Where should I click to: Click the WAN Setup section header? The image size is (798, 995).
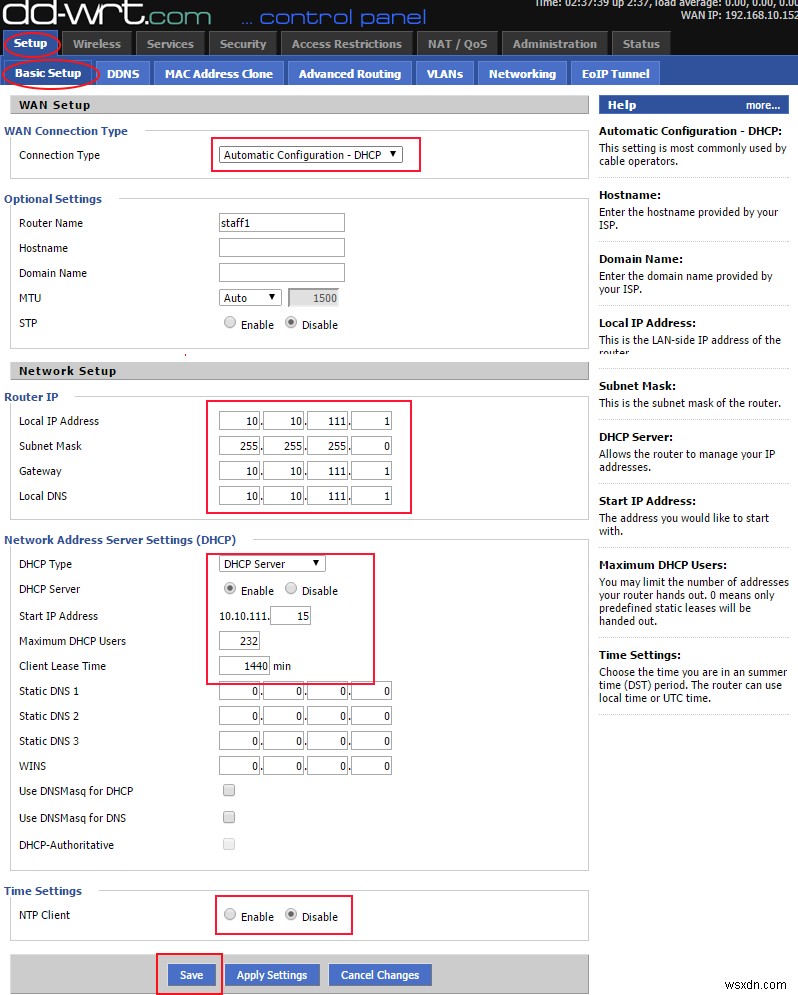(299, 105)
